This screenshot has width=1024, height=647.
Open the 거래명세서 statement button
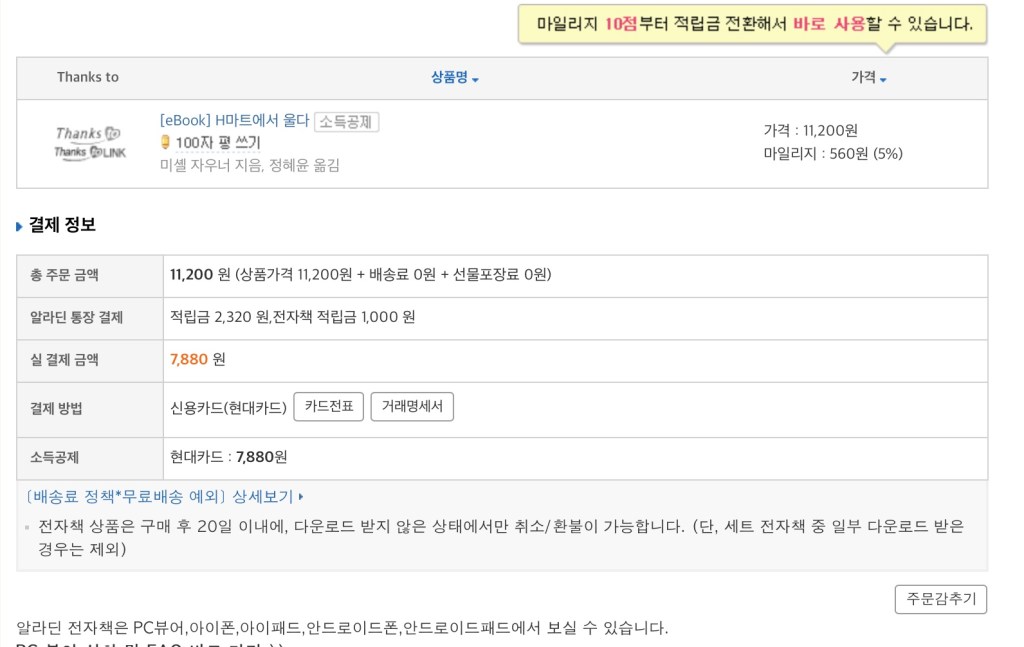click(412, 407)
